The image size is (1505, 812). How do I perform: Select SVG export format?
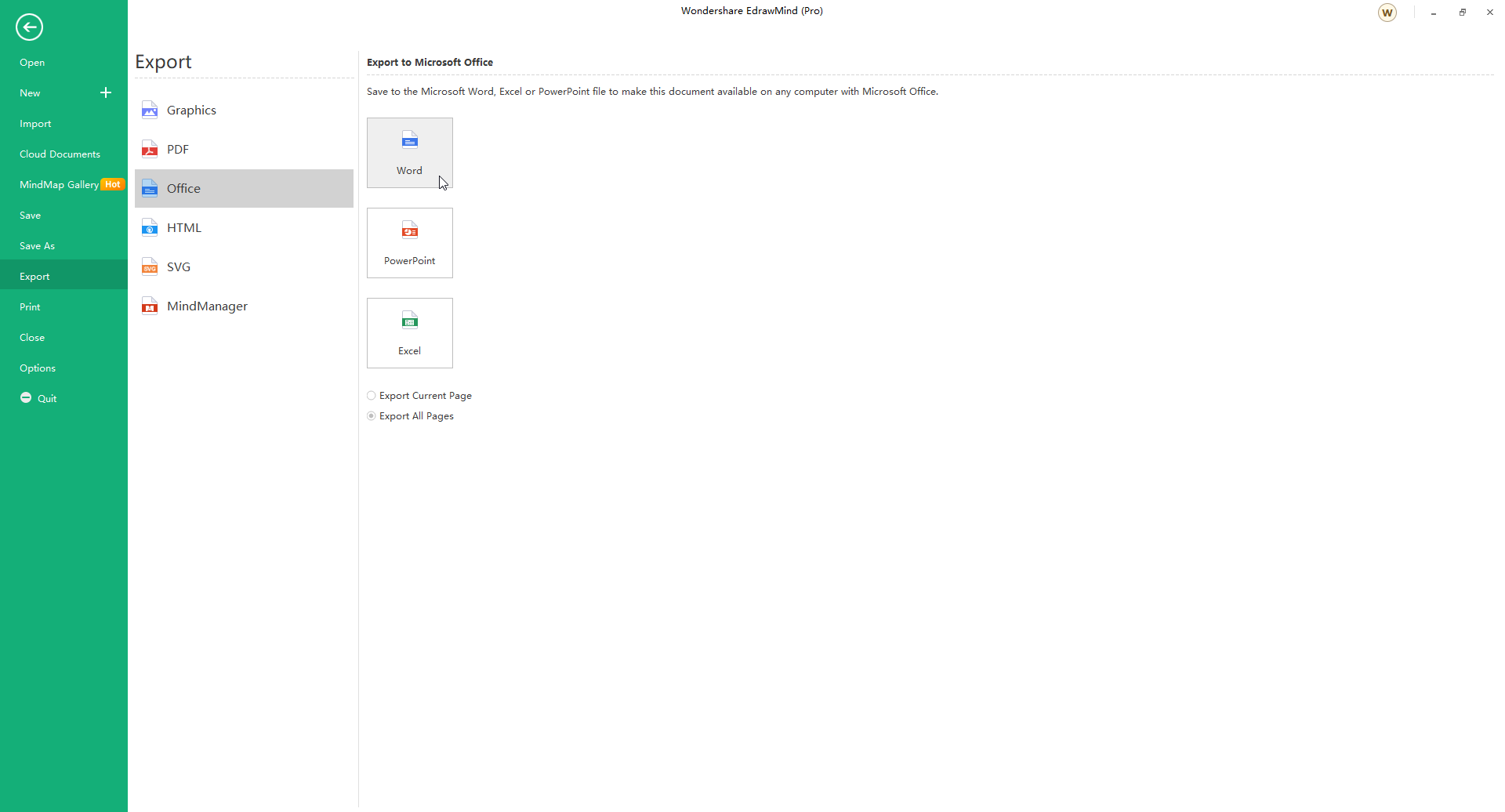pyautogui.click(x=244, y=267)
